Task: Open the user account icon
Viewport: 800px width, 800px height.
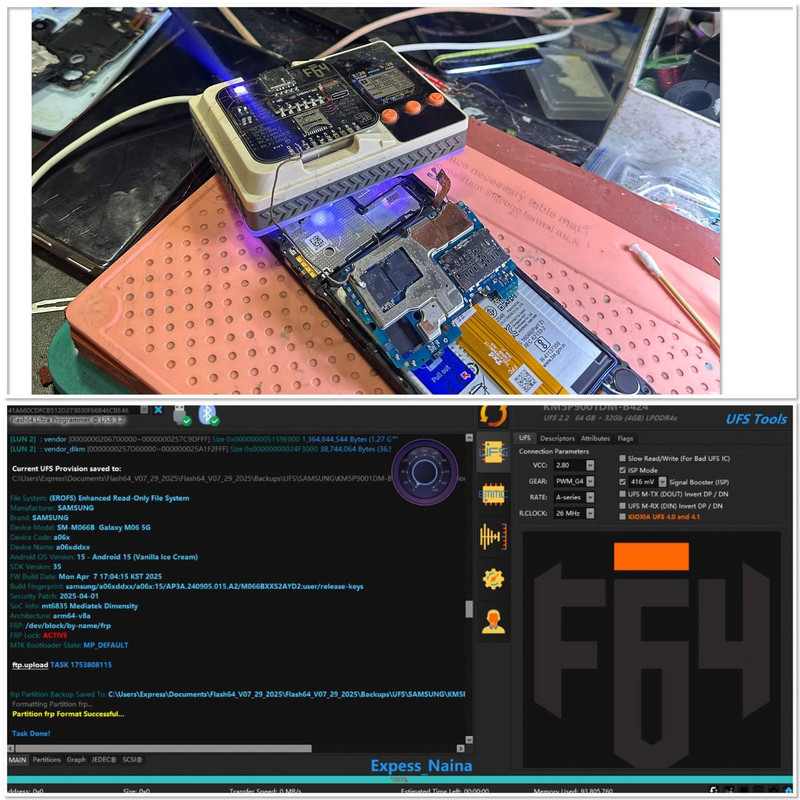Action: 493,621
